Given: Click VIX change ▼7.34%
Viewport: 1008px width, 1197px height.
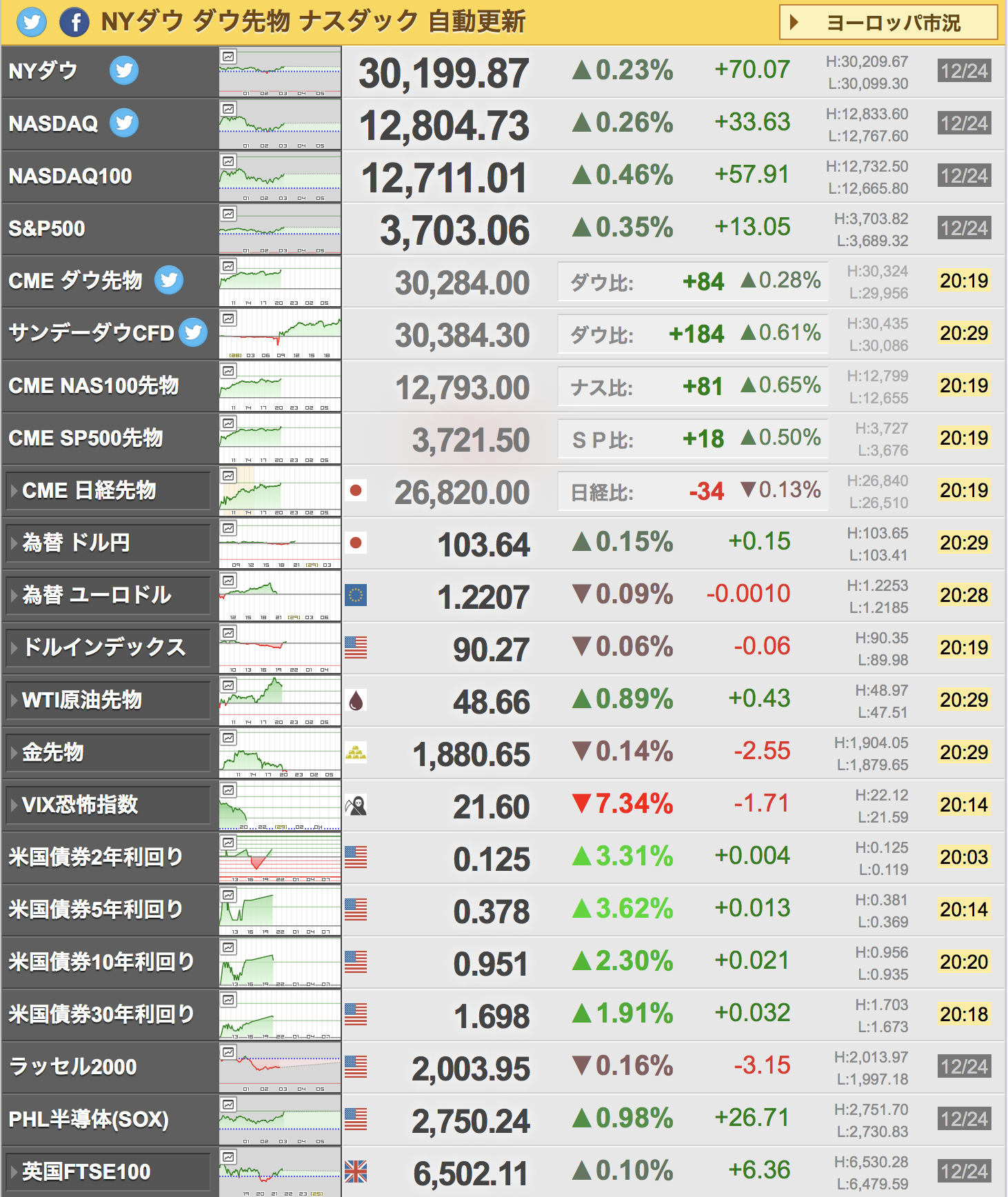Looking at the screenshot, I should [623, 804].
